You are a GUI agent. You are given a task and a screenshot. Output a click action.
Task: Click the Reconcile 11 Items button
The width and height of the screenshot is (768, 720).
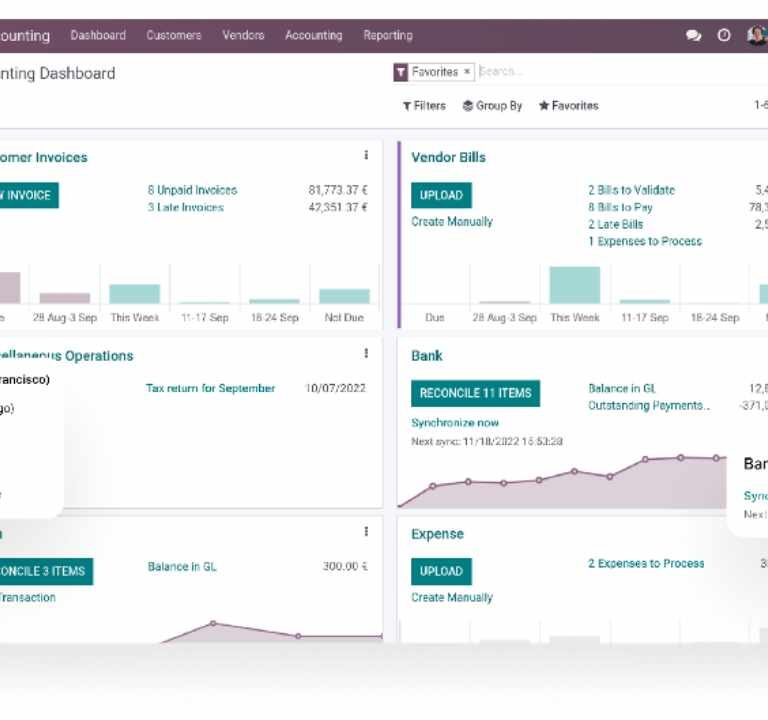475,393
